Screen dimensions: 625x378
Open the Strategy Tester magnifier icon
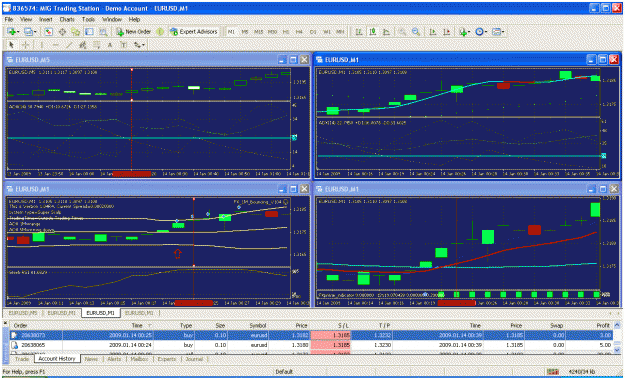point(103,32)
